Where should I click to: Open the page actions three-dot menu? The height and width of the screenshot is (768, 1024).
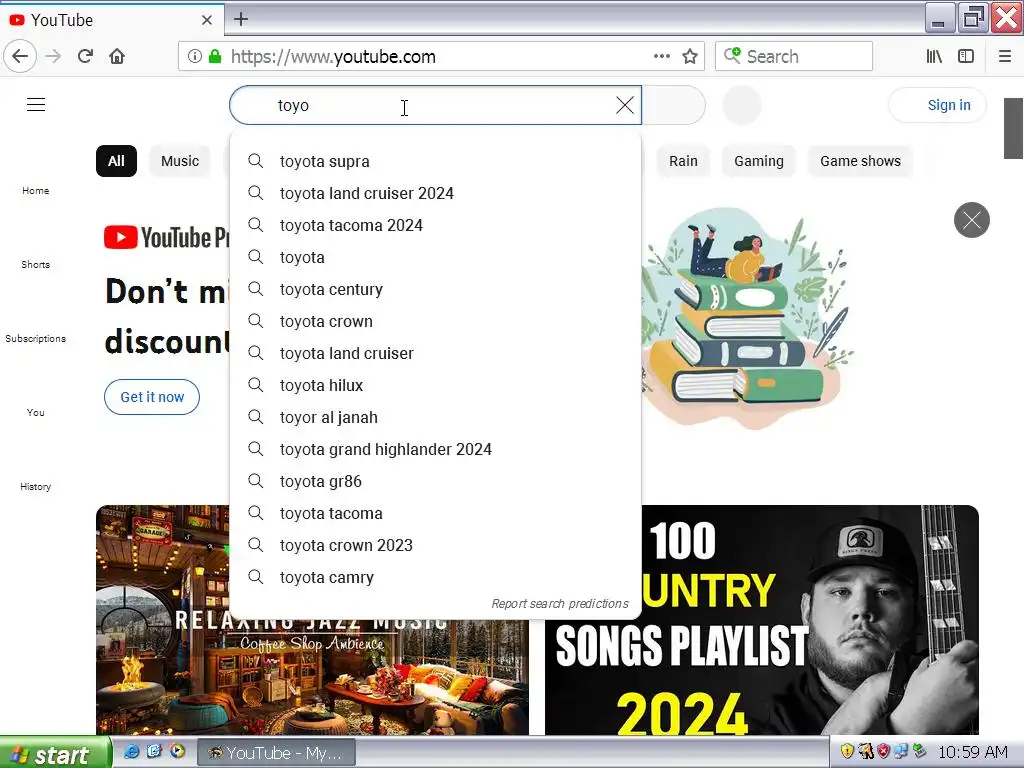662,56
